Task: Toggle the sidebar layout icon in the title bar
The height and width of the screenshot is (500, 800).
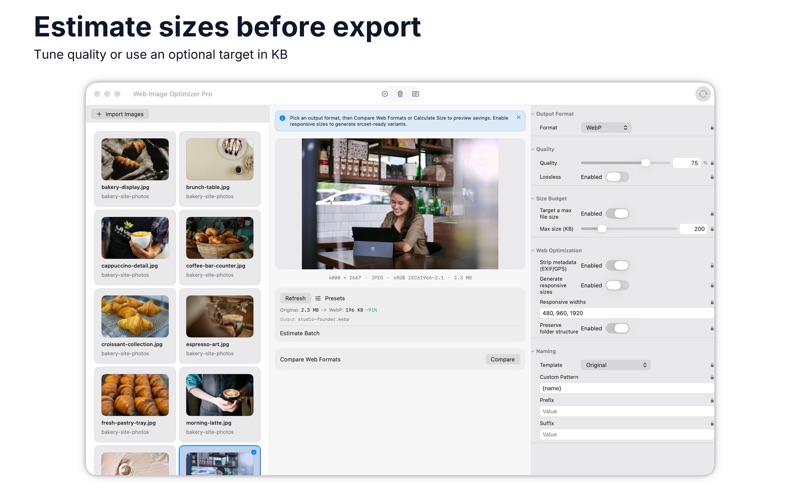Action: click(416, 94)
